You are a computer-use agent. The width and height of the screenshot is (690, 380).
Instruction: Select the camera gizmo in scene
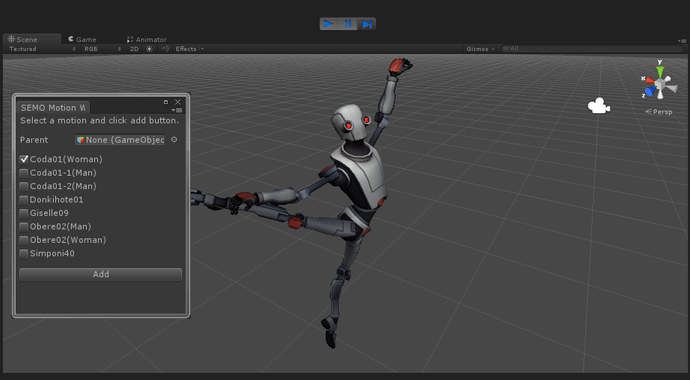598,106
